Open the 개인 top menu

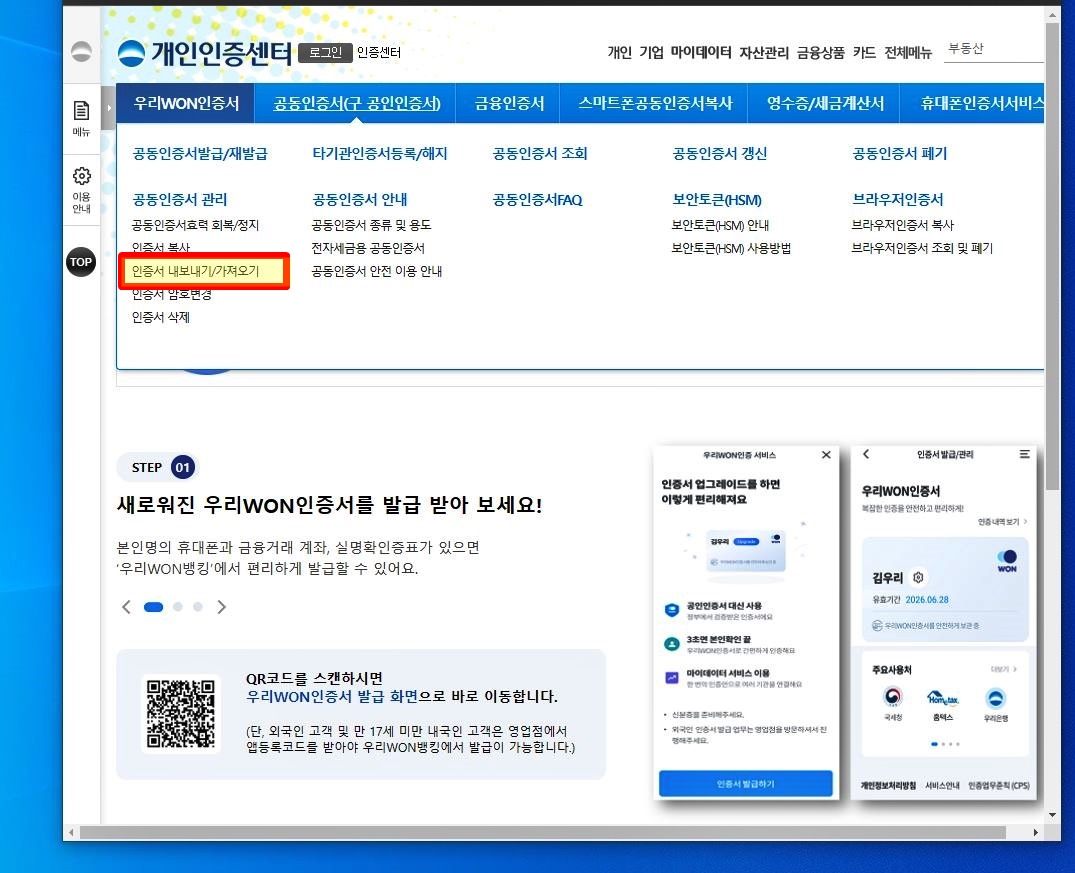[619, 53]
